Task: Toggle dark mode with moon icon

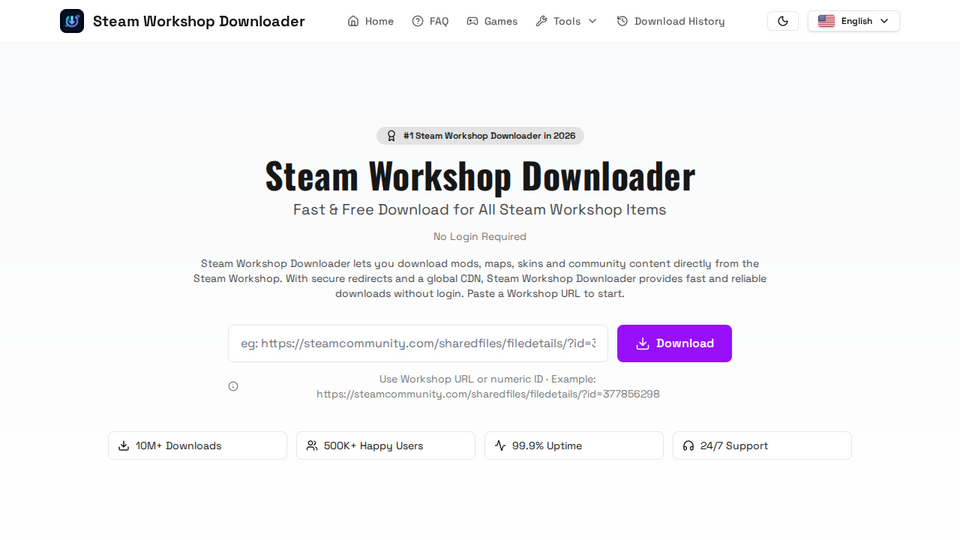Action: point(782,21)
